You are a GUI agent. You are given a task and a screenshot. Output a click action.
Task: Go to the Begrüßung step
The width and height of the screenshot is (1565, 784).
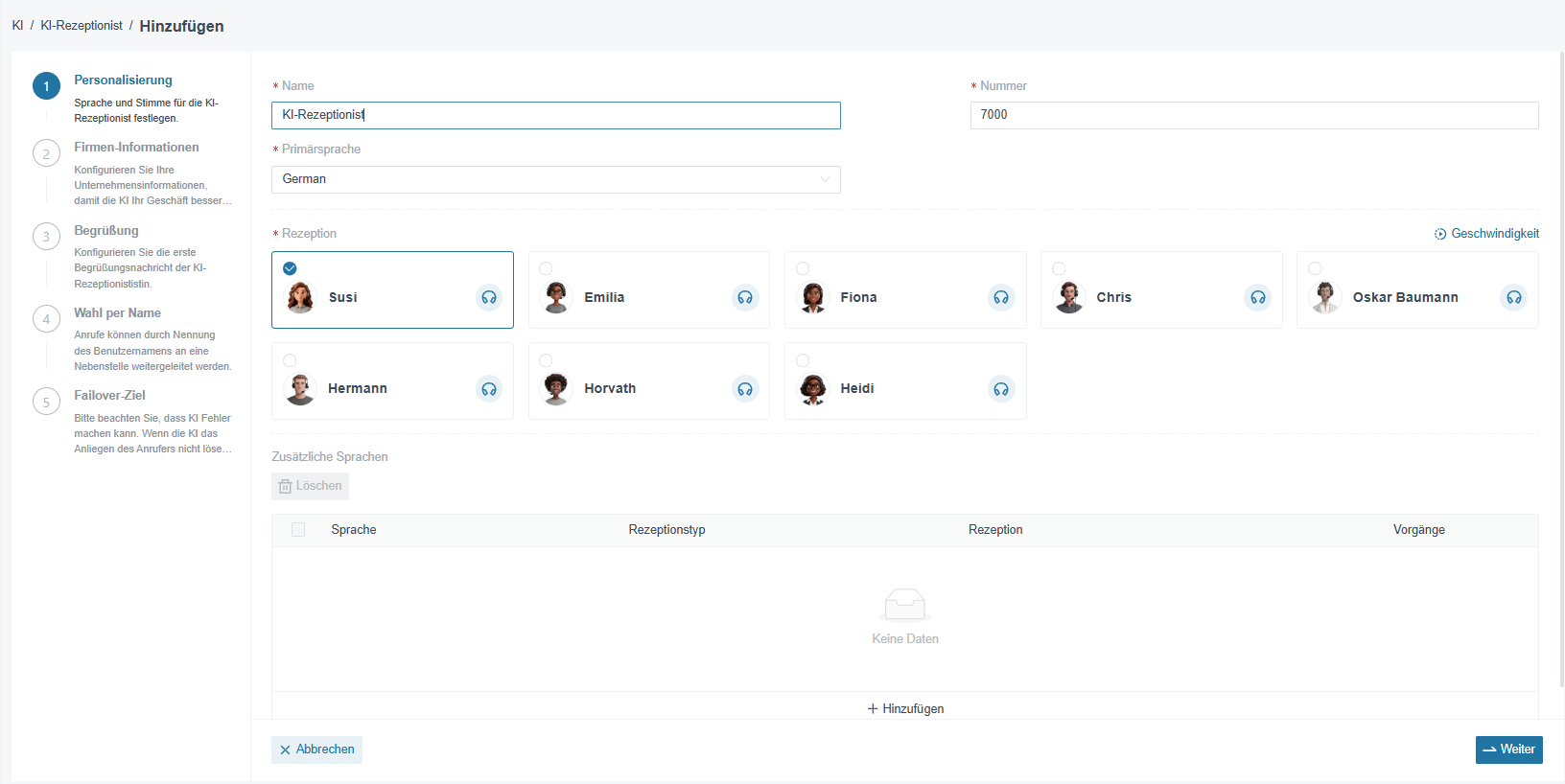pyautogui.click(x=106, y=231)
